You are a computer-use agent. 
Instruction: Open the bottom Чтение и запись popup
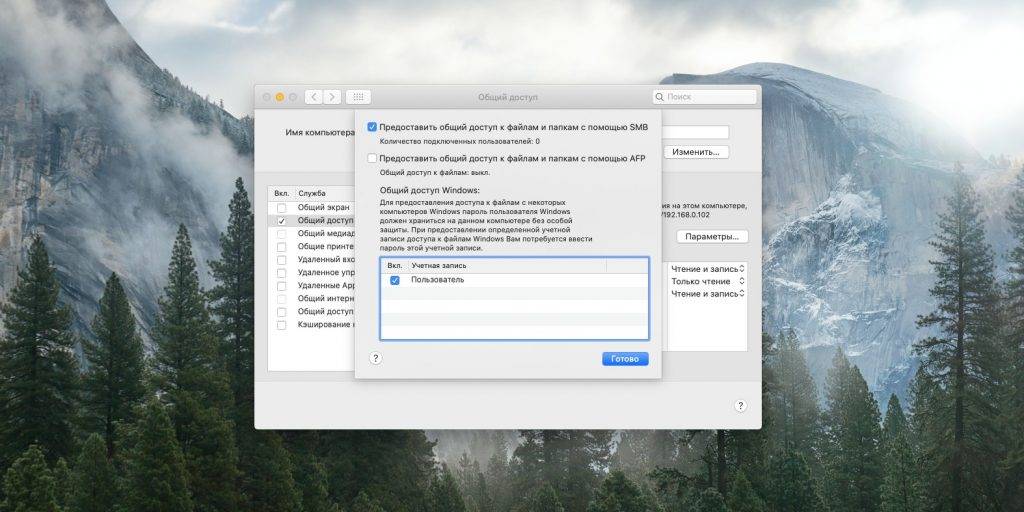(x=707, y=294)
